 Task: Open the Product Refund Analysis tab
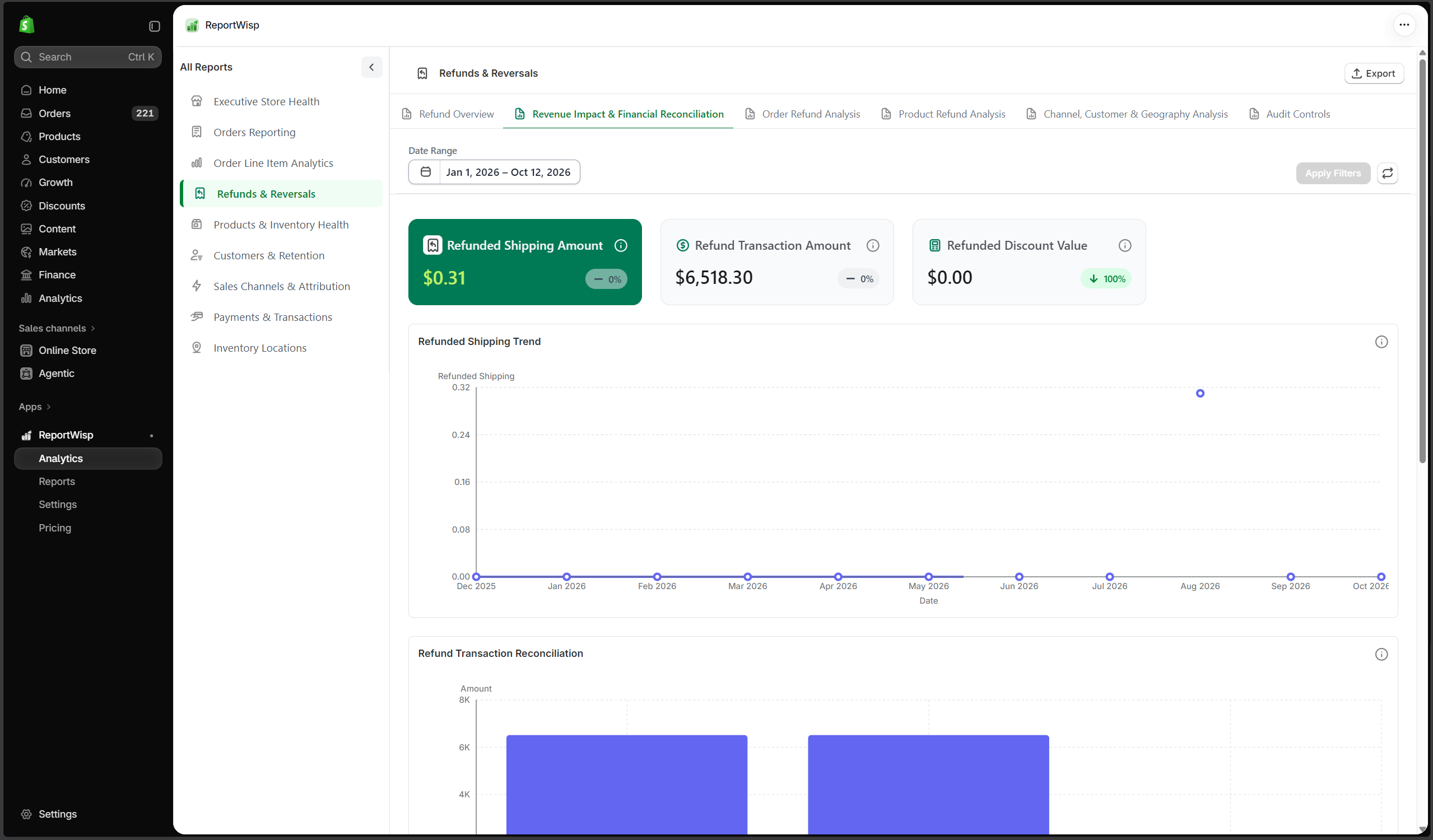click(943, 114)
